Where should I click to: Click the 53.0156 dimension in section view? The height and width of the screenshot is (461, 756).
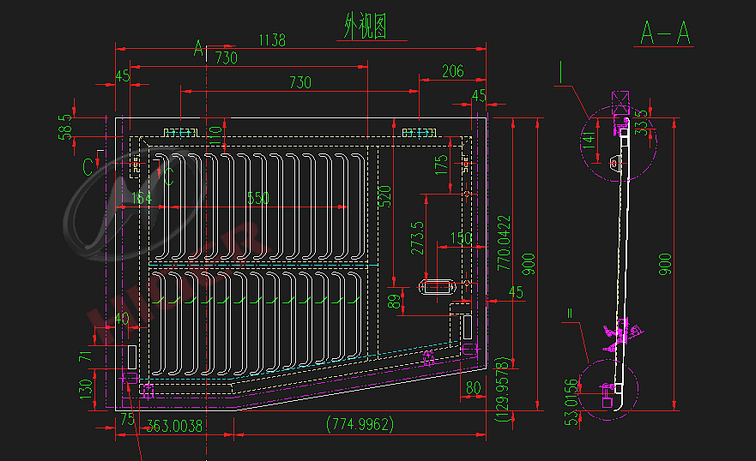[571, 402]
